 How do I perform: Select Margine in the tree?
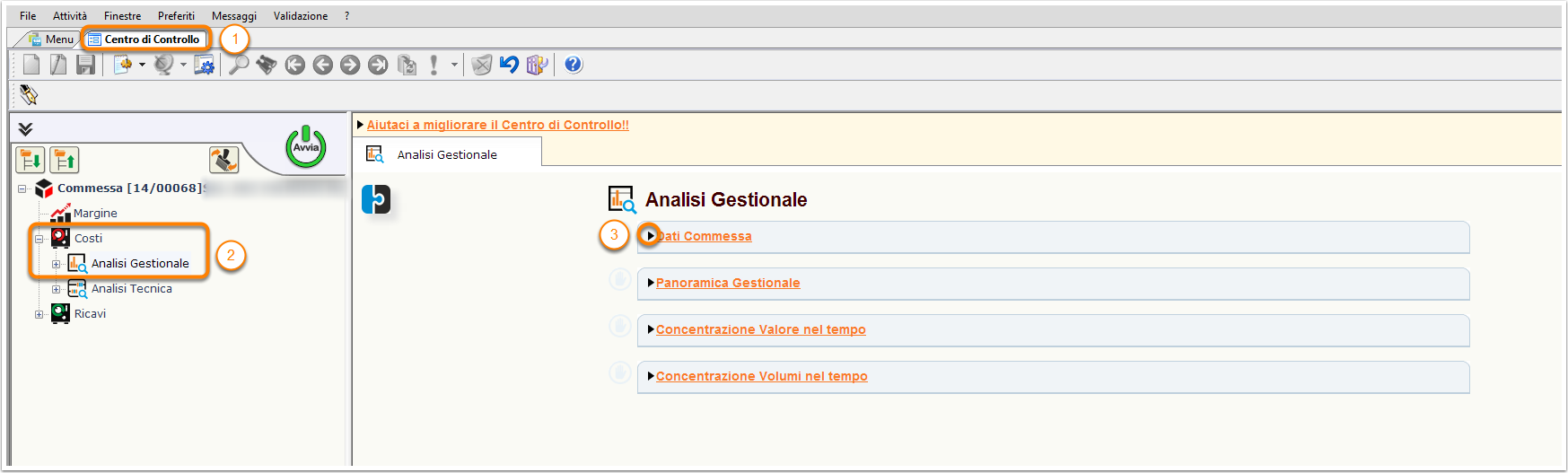point(95,214)
